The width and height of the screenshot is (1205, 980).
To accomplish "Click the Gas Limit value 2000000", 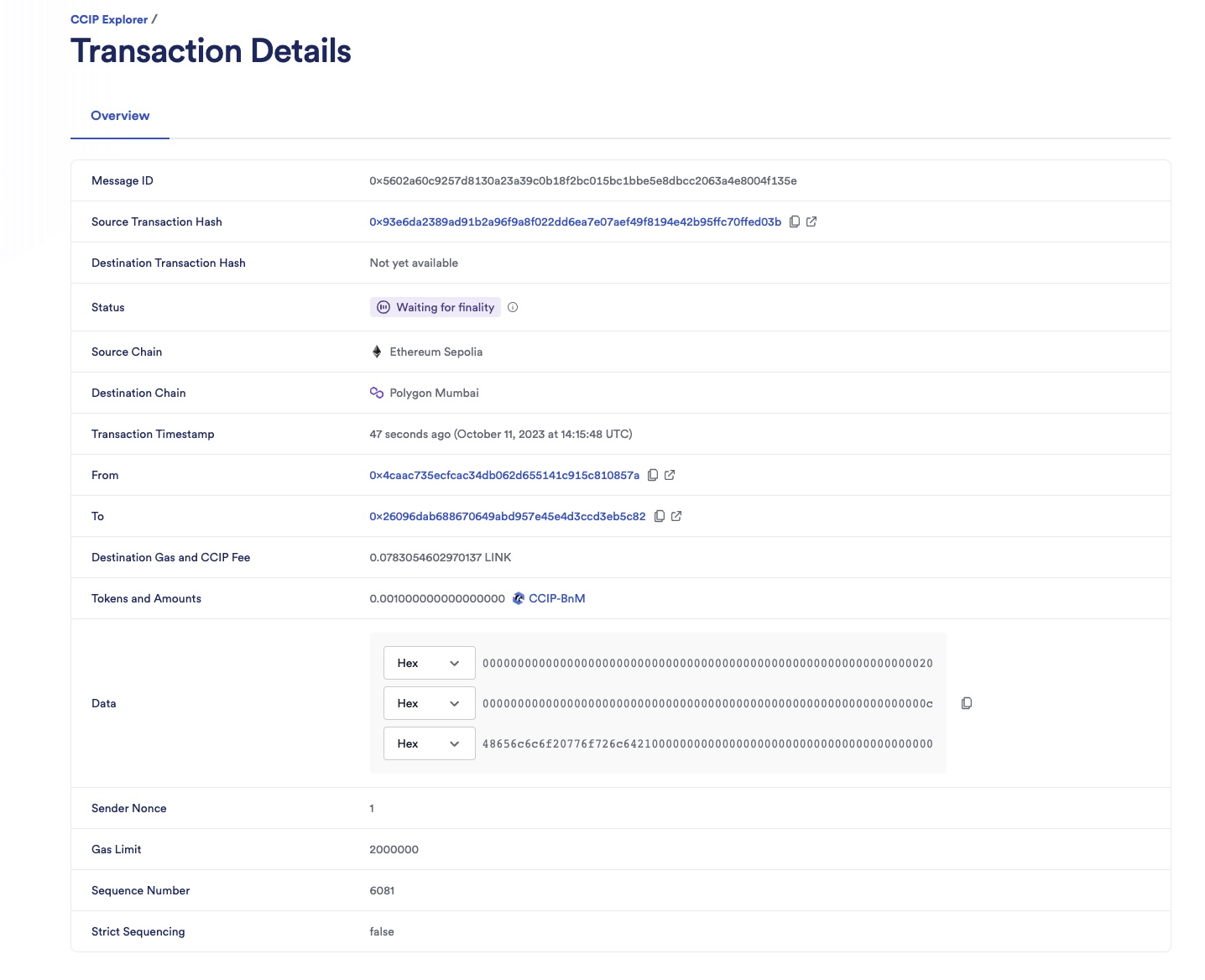I will pos(394,850).
